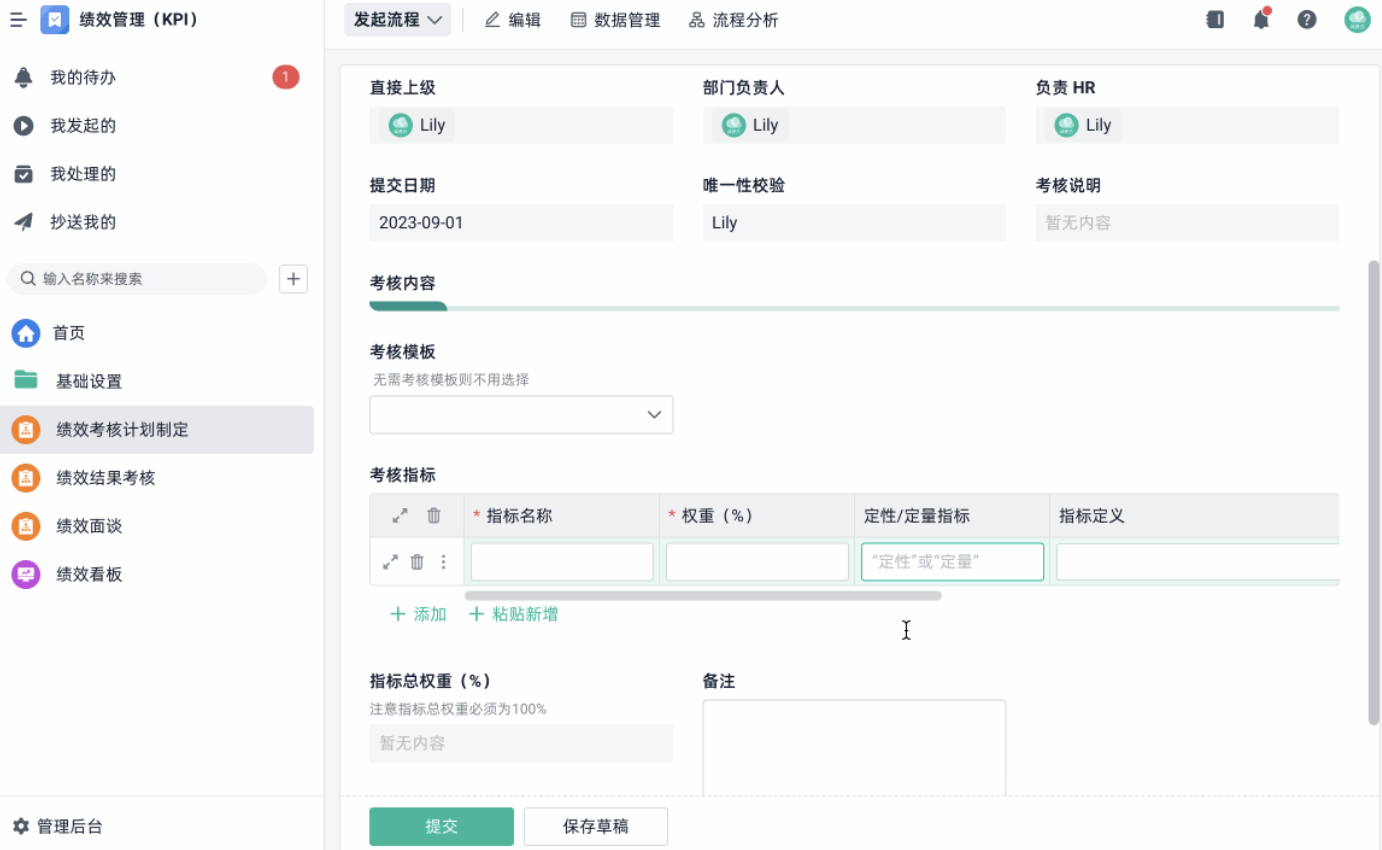This screenshot has width=1382, height=850.
Task: Click the table's horizontal scrollbar
Action: [x=702, y=596]
